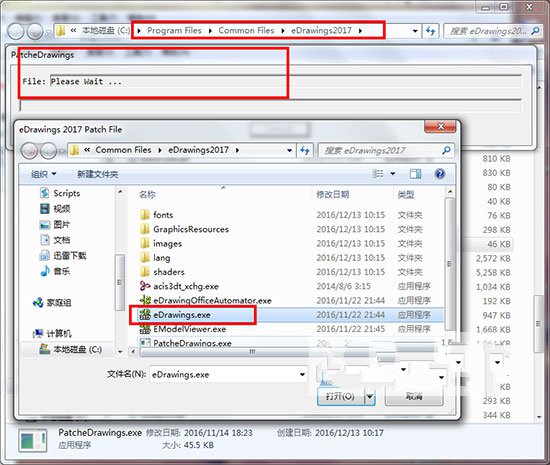Viewport: 550px width, 465px height.
Task: Go back in the background Explorer window
Action: [16, 32]
